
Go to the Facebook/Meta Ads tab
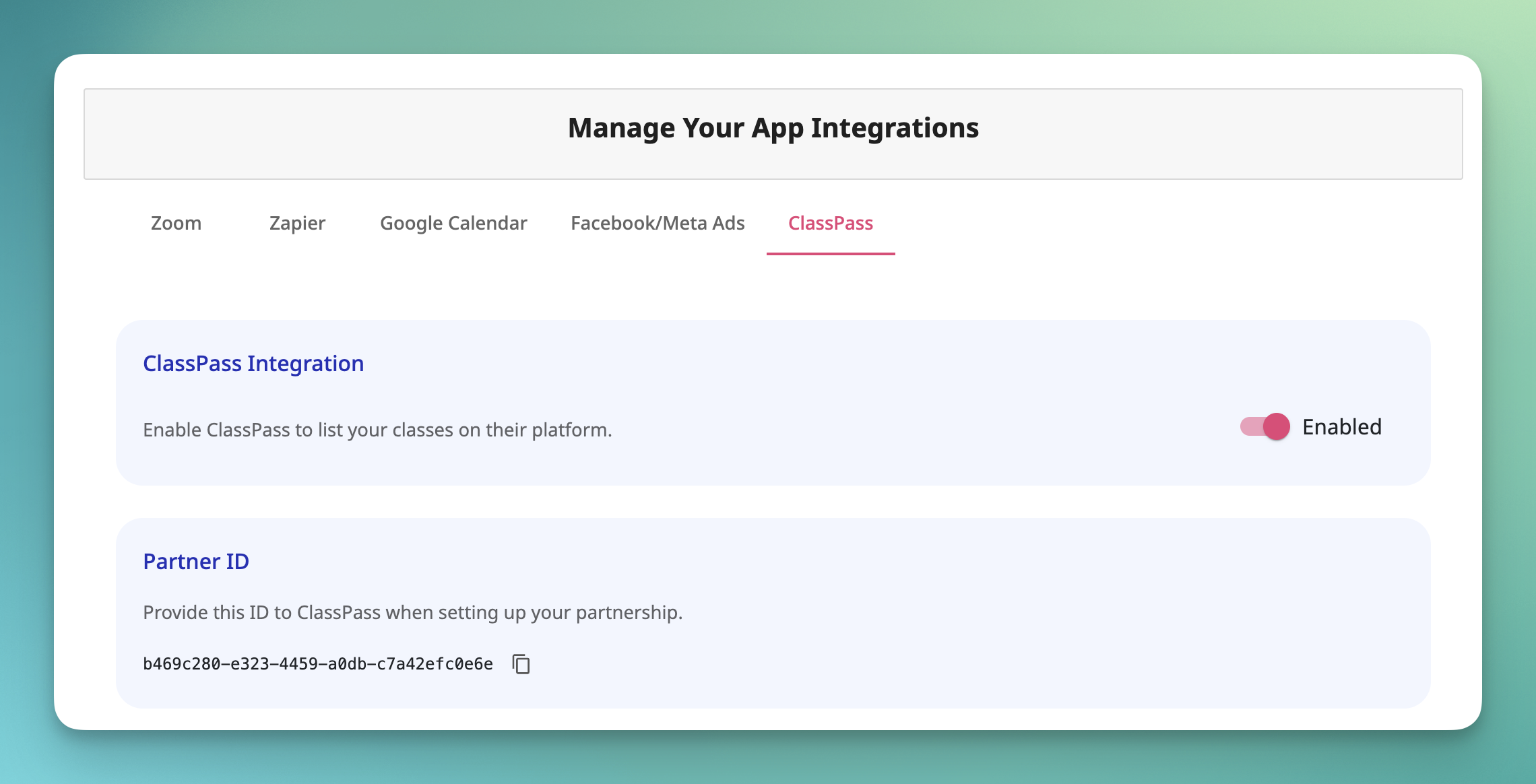point(658,223)
